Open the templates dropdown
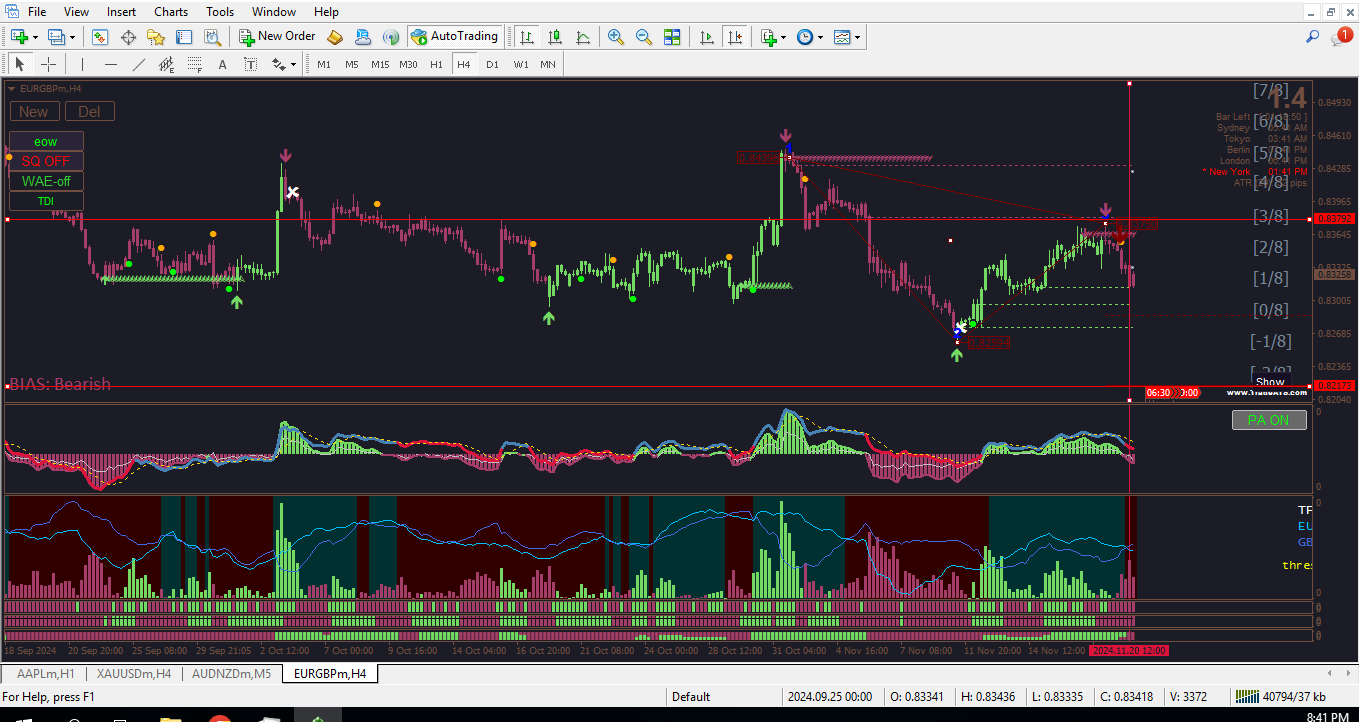The image size is (1359, 722). tap(858, 37)
